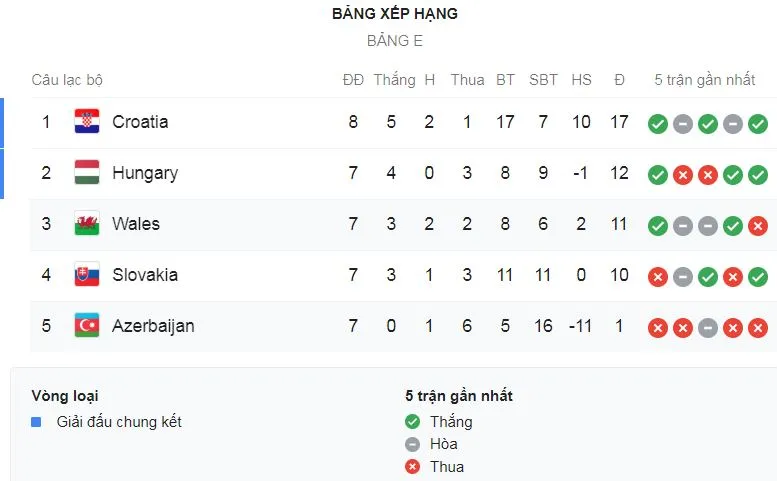Screen dimensions: 777x481
Task: Click the green Thắng legend icon
Action: point(412,422)
